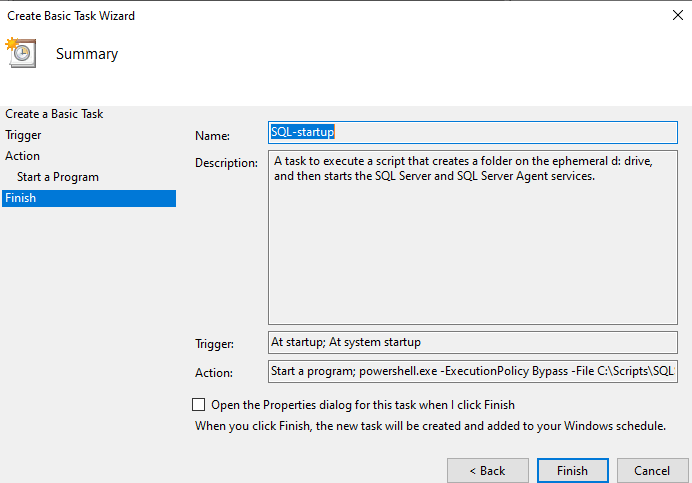Select the 'Create a Basic Task' wizard step
The image size is (692, 483).
point(54,114)
